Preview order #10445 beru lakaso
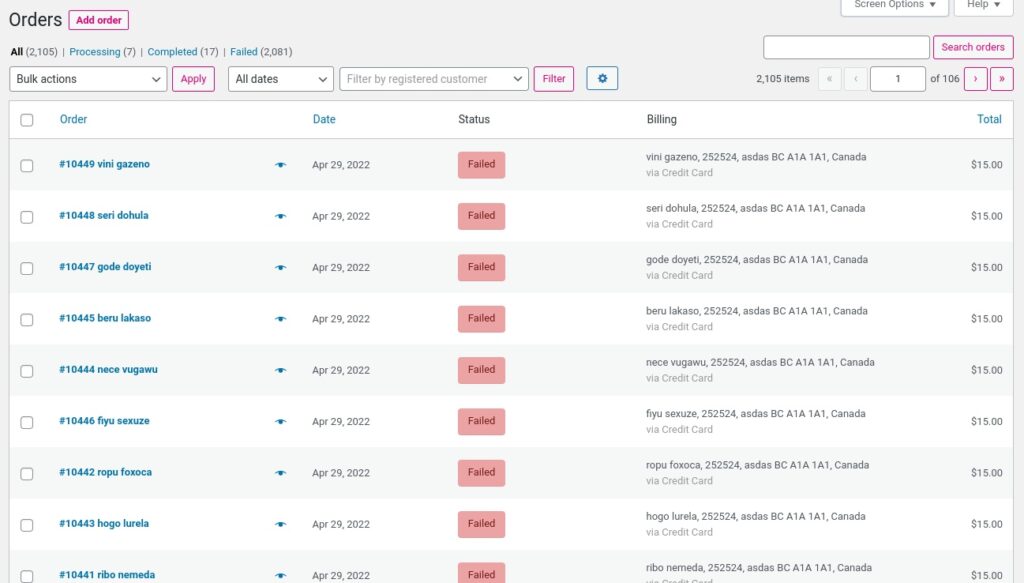The height and width of the screenshot is (583, 1024). point(280,319)
